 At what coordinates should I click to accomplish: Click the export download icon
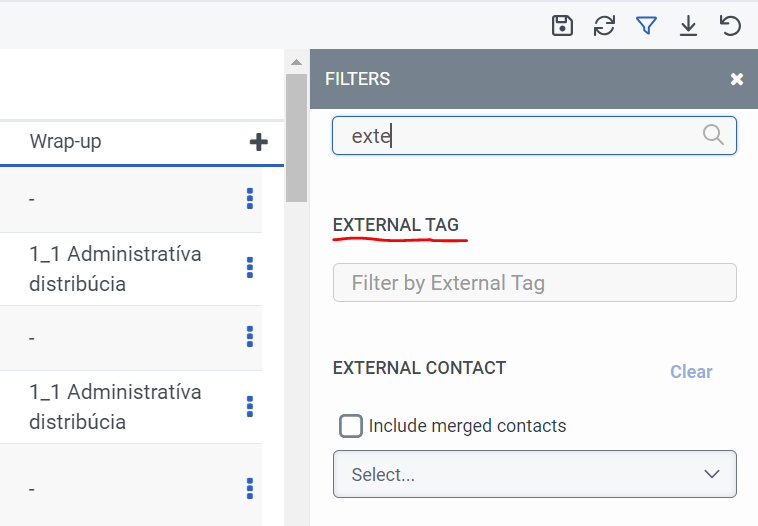(x=688, y=26)
